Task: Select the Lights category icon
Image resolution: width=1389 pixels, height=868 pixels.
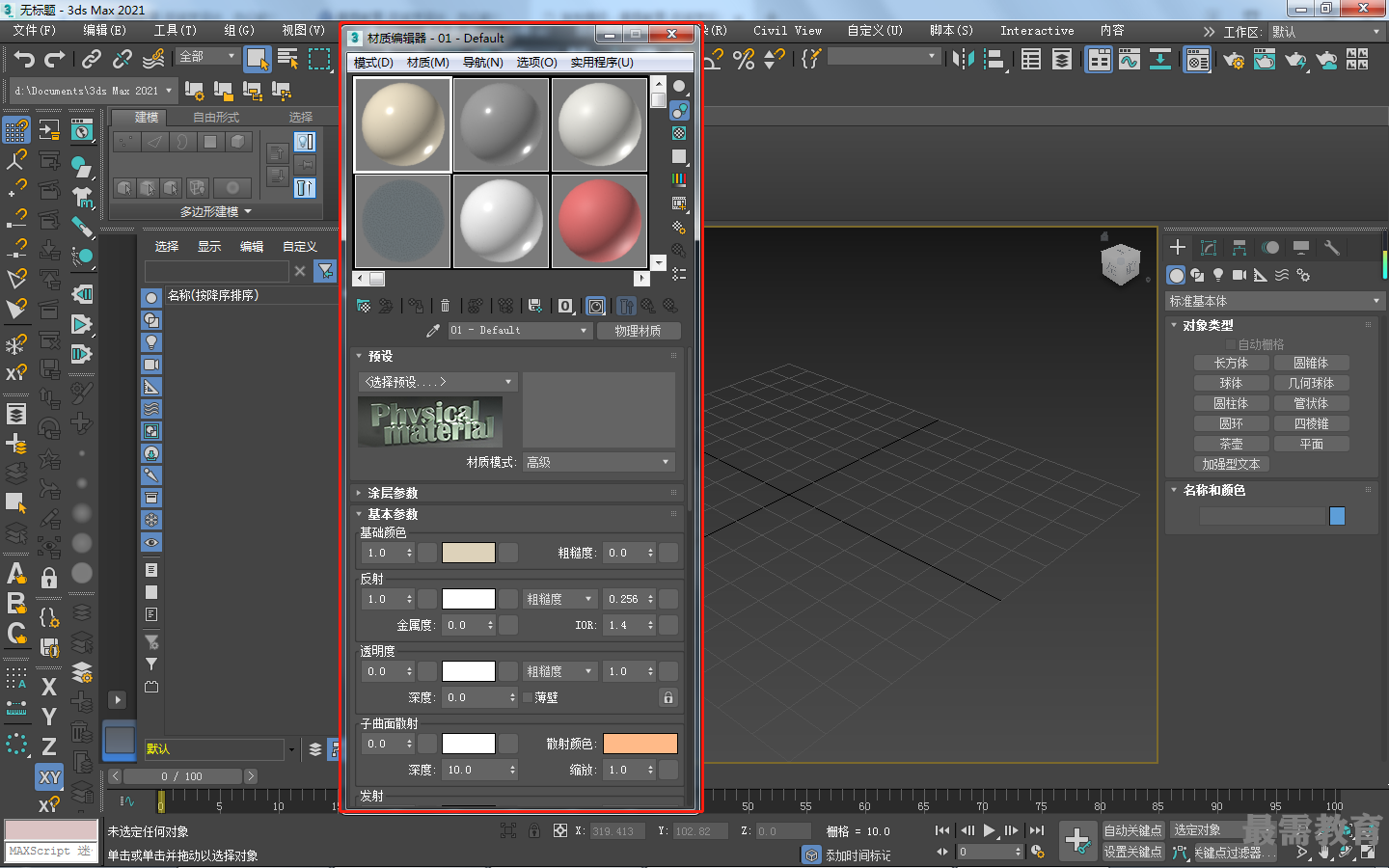Action: point(1218,275)
